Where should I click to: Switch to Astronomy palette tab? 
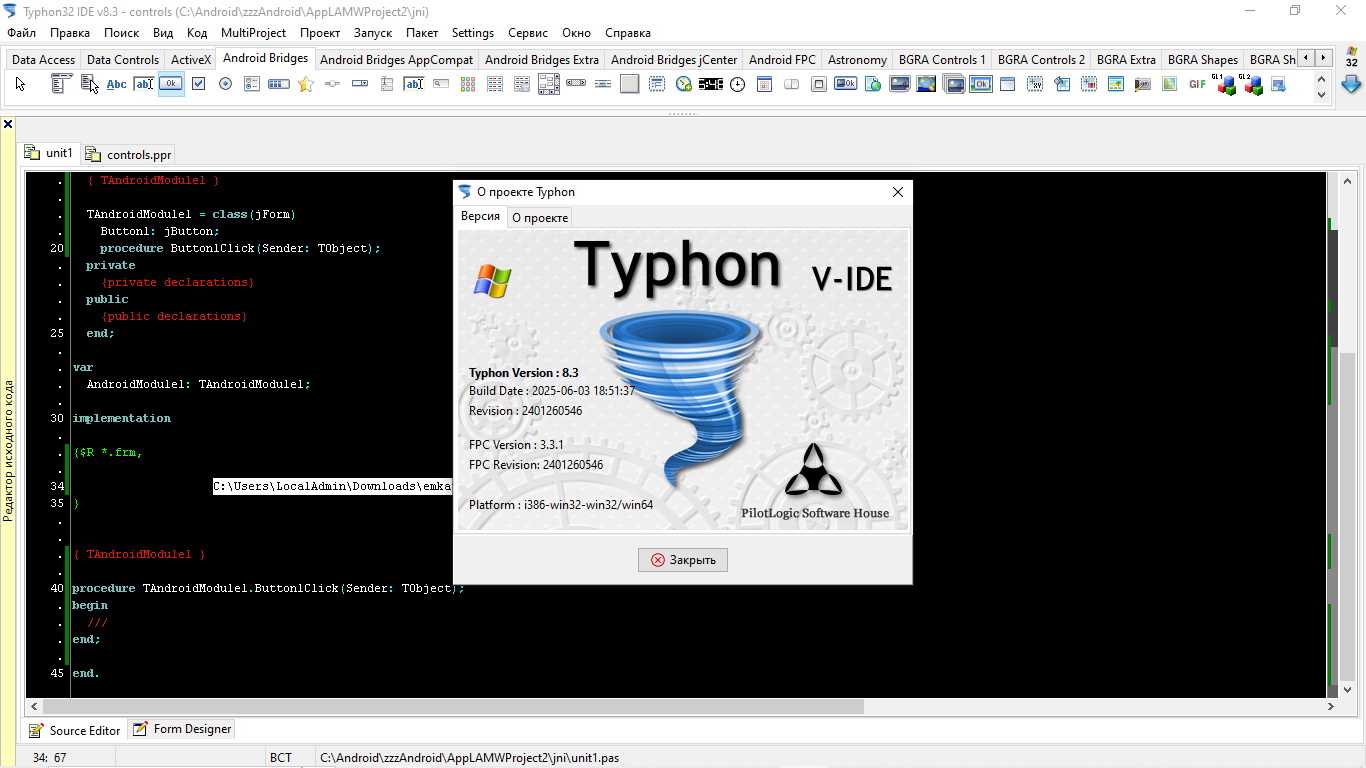point(857,59)
